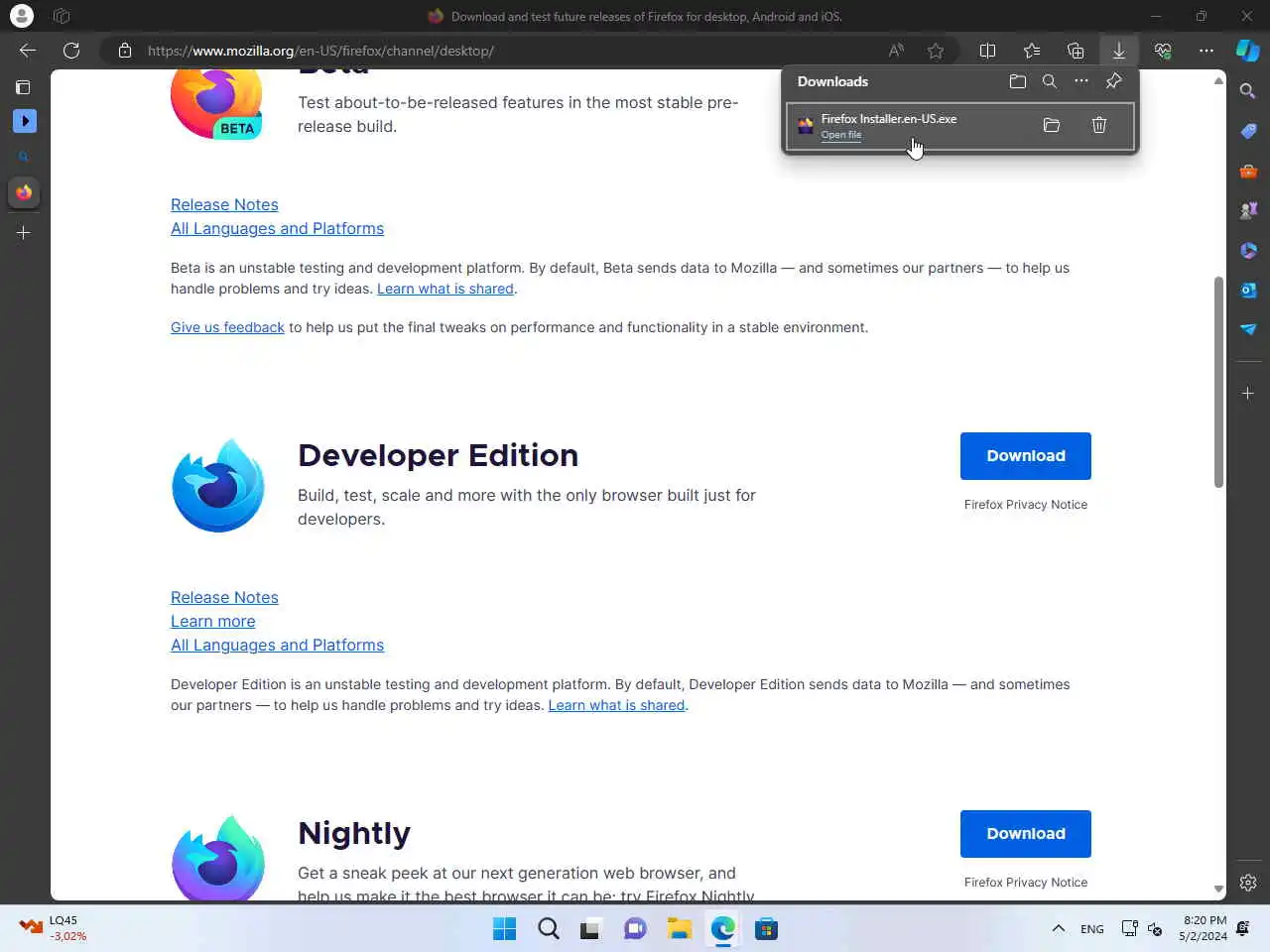Show Firefox Installer in folder
The height and width of the screenshot is (952, 1270).
[x=1052, y=125]
